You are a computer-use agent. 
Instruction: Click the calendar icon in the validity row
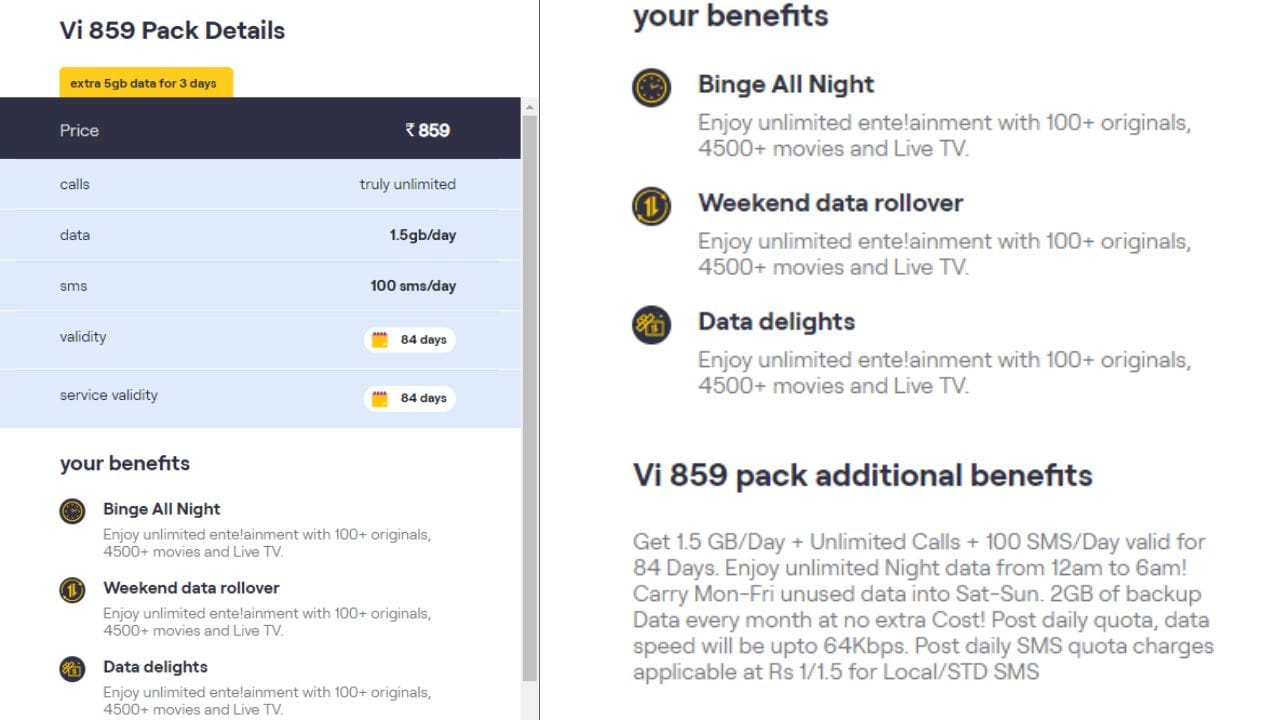click(x=380, y=340)
